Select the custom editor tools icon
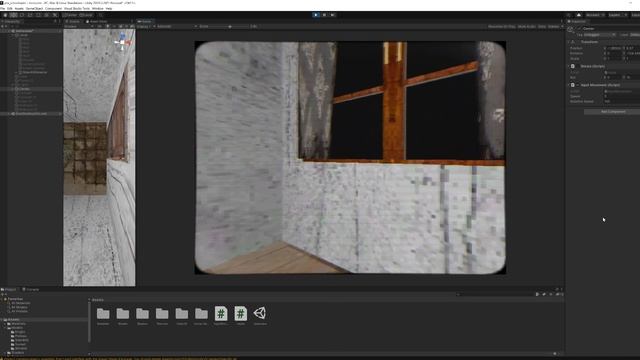This screenshot has width=640, height=360. 55,15
